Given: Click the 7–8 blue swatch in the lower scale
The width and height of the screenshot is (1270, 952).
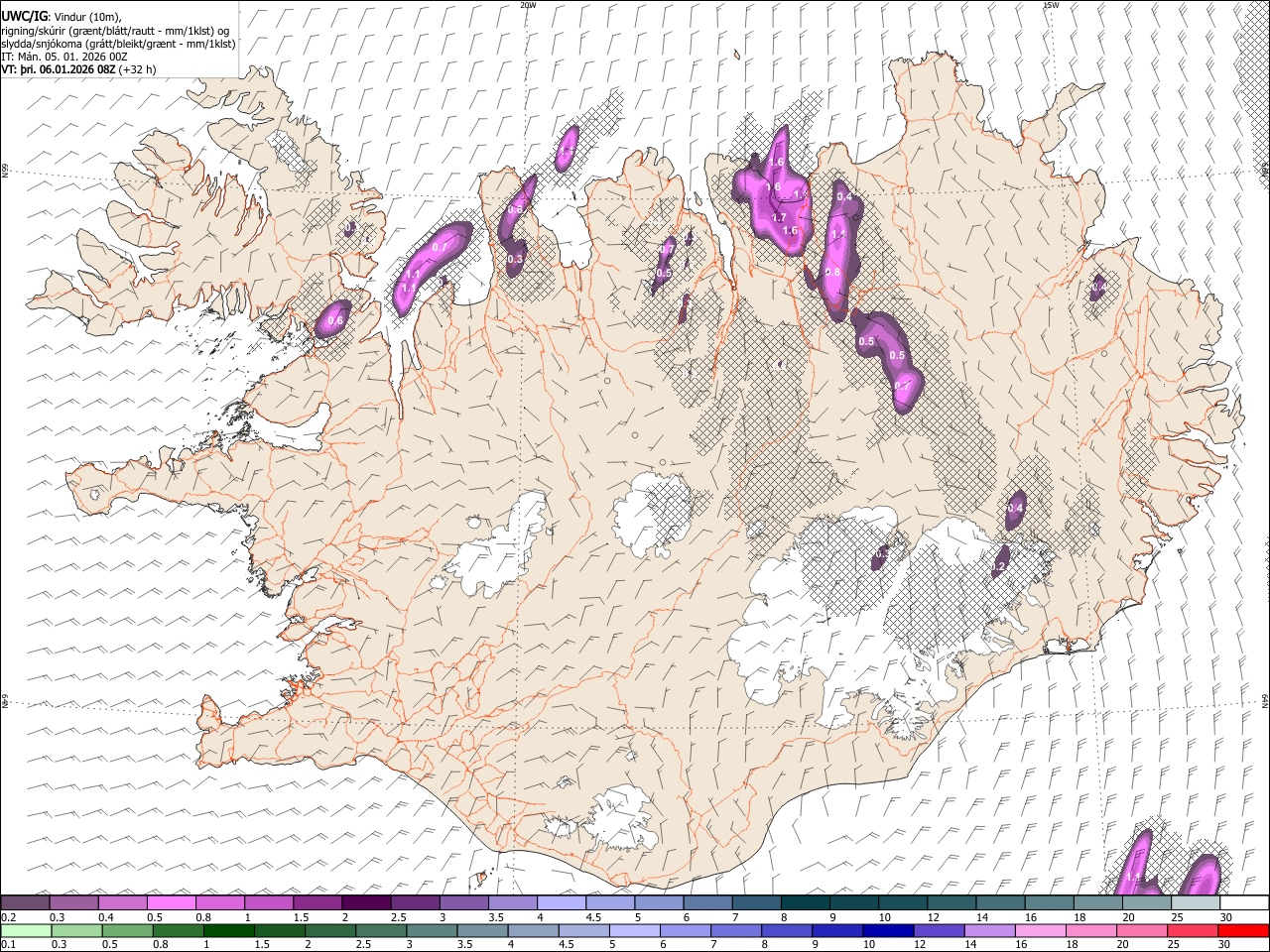Looking at the screenshot, I should (x=736, y=930).
